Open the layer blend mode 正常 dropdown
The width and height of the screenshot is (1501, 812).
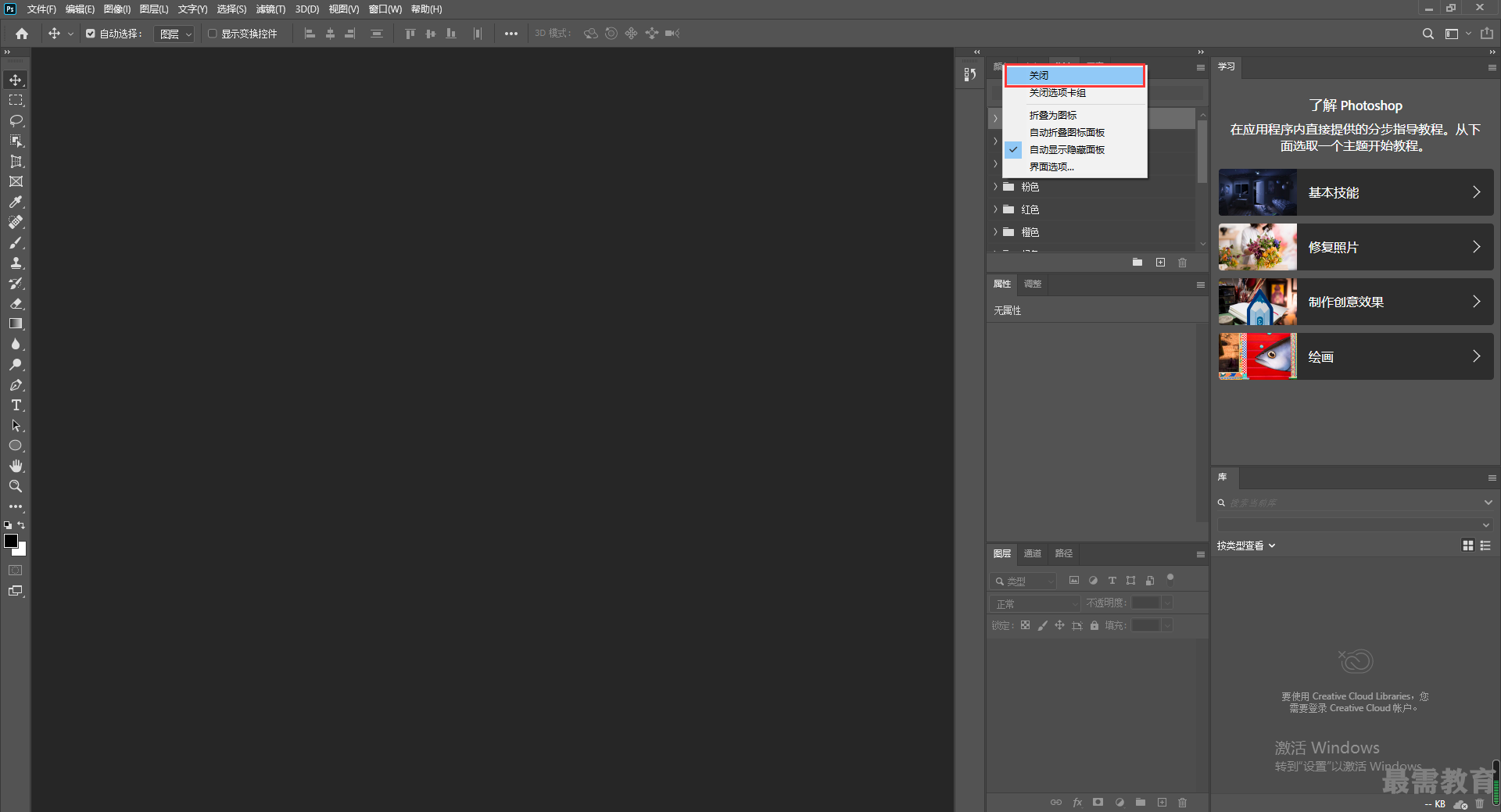(1035, 603)
